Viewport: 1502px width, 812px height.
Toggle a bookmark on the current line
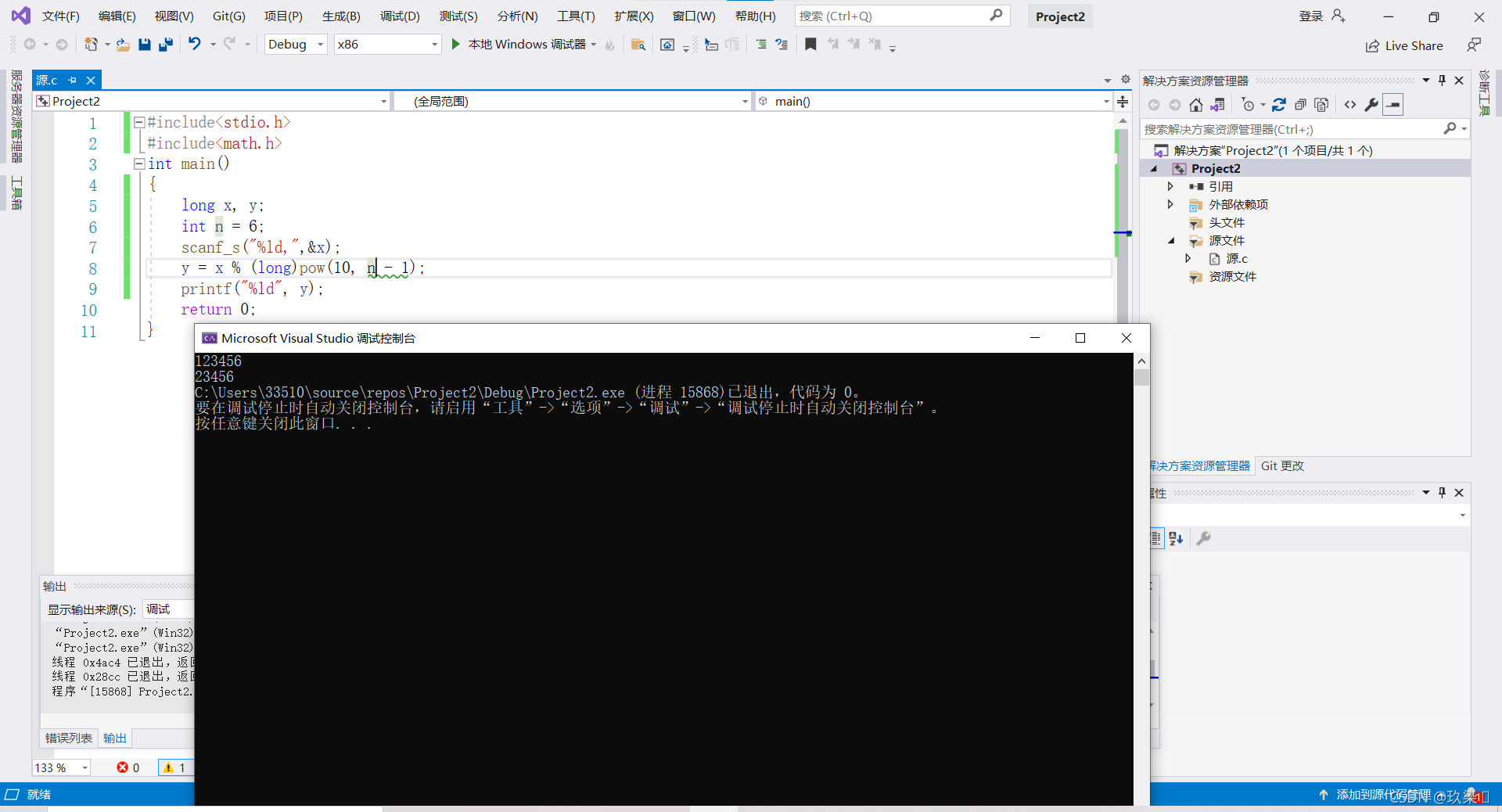click(810, 45)
